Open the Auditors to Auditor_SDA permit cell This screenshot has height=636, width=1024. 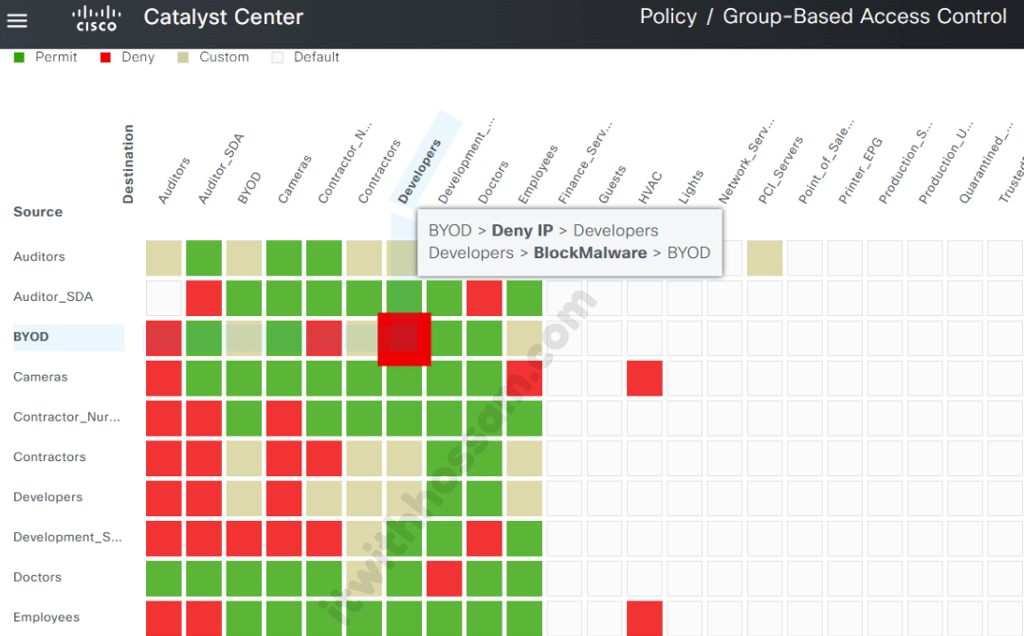point(204,258)
